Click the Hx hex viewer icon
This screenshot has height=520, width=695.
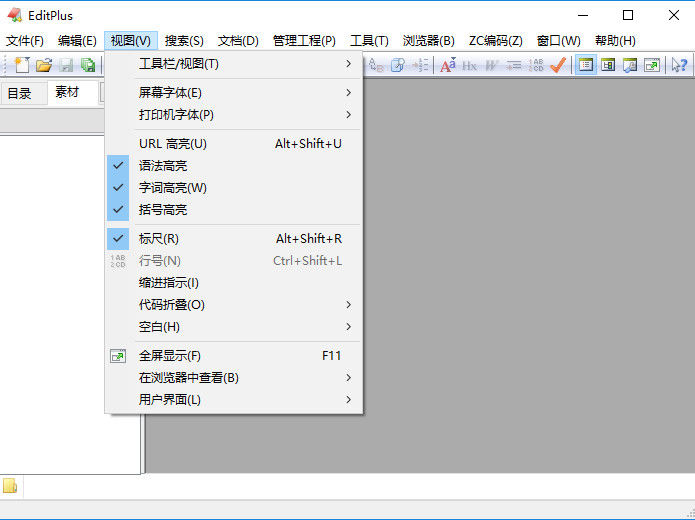pos(469,66)
